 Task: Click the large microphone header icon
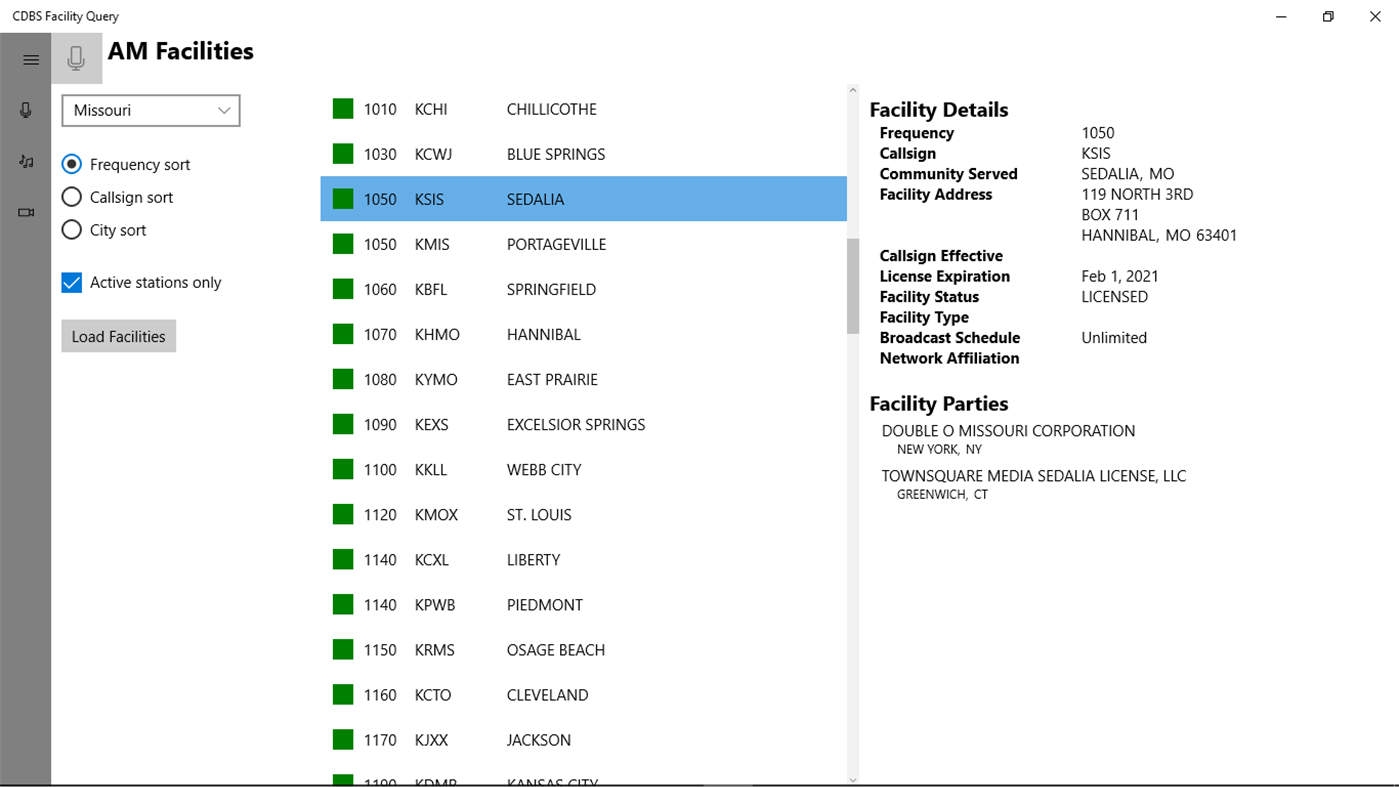[77, 58]
